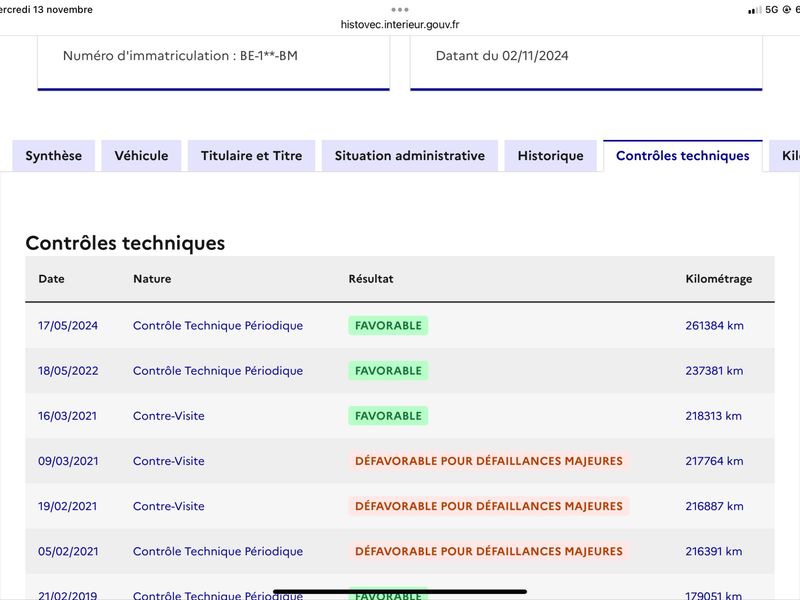
Task: Click the FAVORABLE badge for 17/05/2024
Action: 388,326
